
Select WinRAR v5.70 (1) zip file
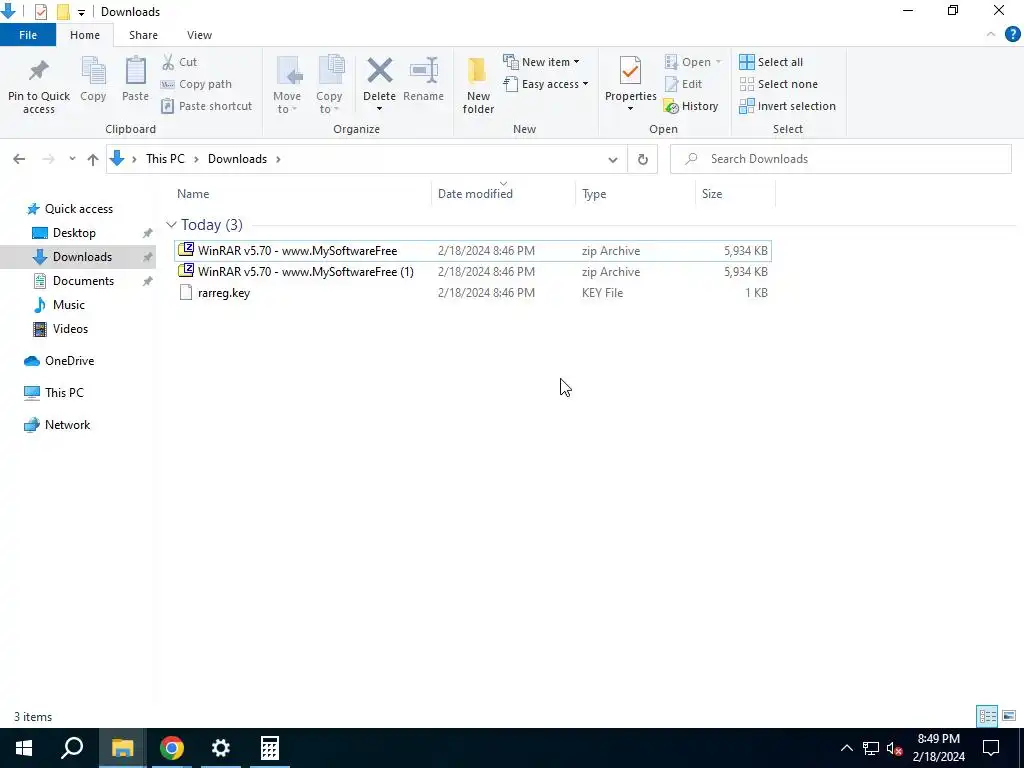coord(473,272)
